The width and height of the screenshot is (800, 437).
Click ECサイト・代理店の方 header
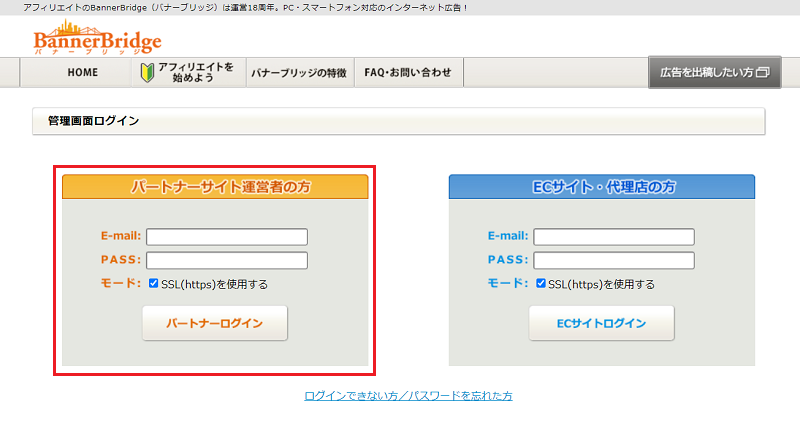tap(602, 187)
